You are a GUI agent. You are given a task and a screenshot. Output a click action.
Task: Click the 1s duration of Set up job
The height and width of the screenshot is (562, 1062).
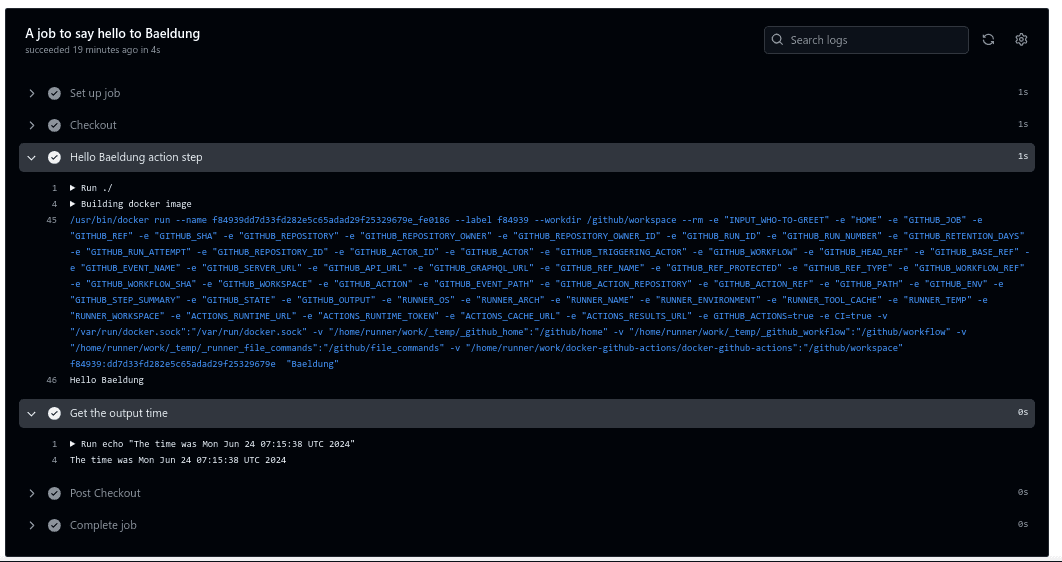(1023, 92)
